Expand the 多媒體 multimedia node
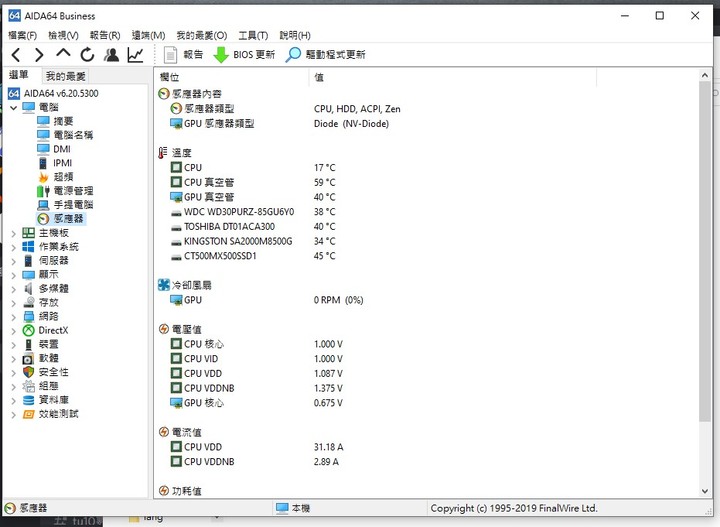 coord(13,289)
